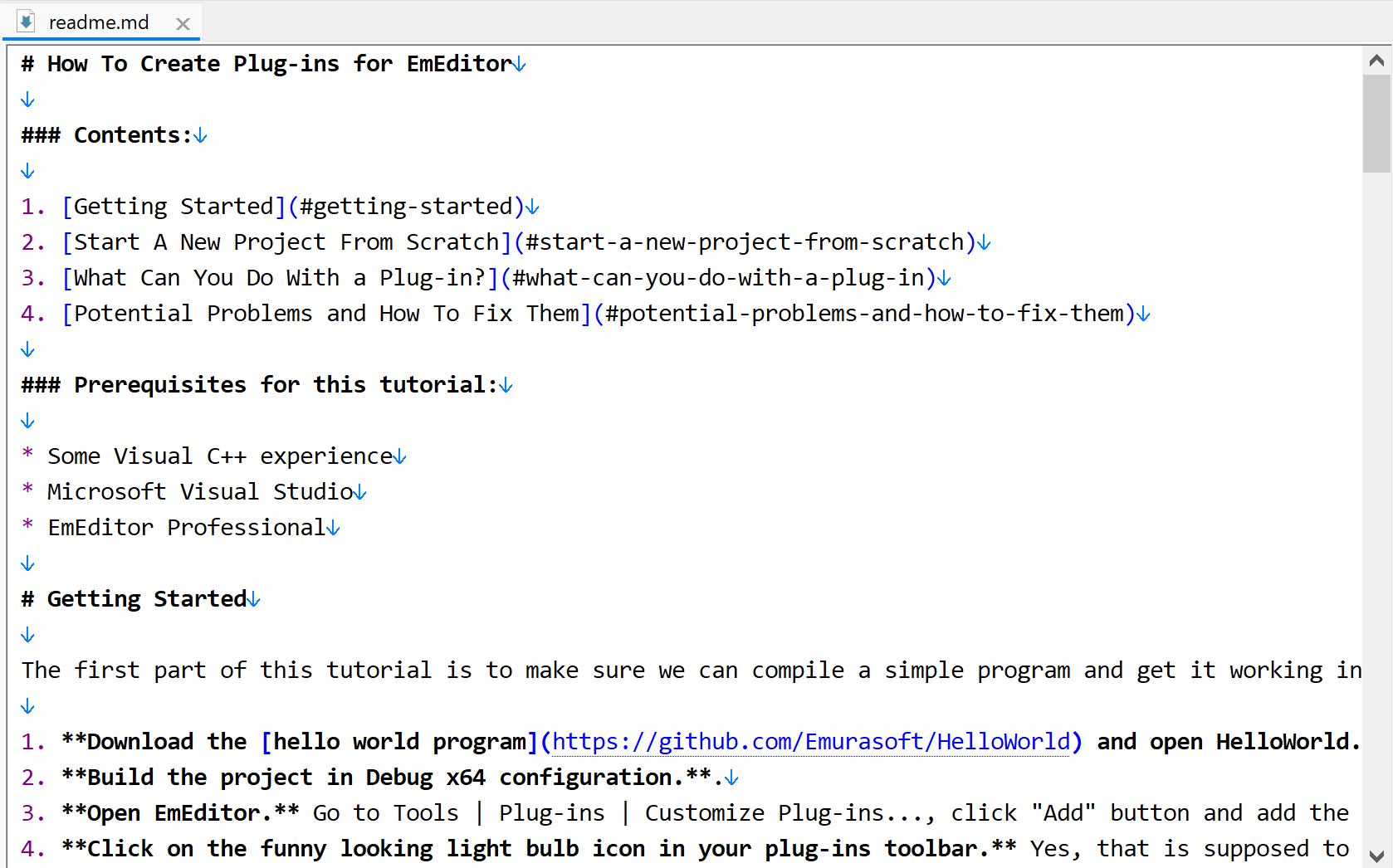Click the '**Open EmEditor.**' step text
The image size is (1393, 868).
[180, 813]
